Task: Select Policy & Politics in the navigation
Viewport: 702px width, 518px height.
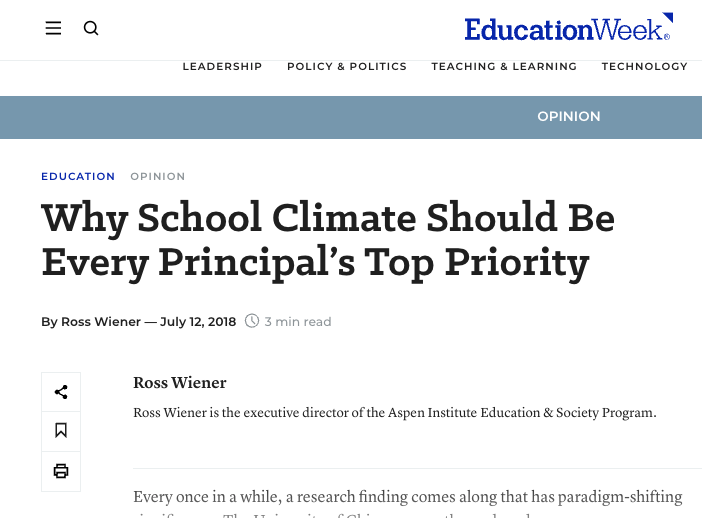Action: [347, 67]
